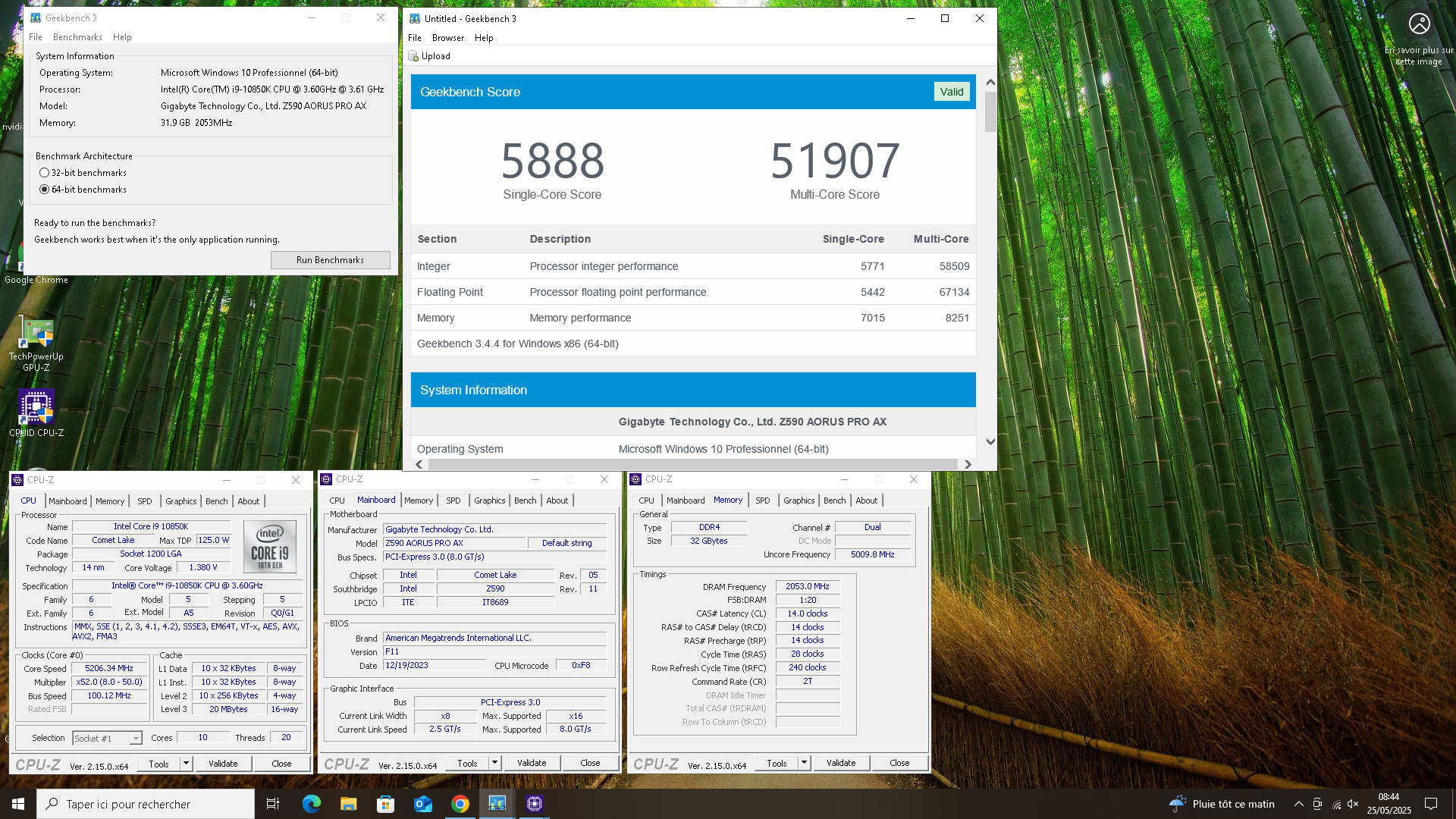Image resolution: width=1456 pixels, height=819 pixels.
Task: Click the Memory CPU-Z window title icon
Action: (635, 479)
